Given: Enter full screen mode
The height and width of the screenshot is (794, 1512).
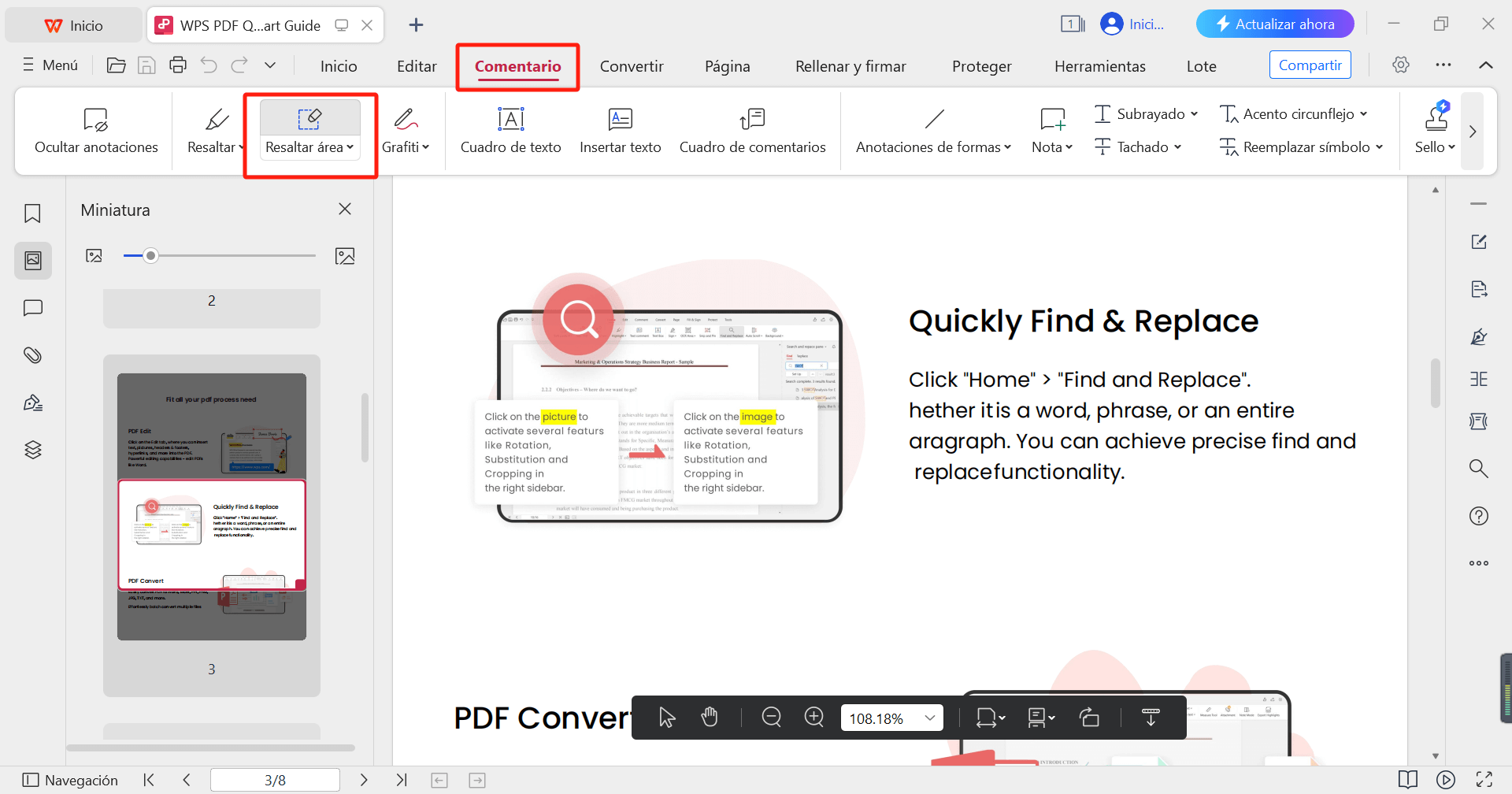Looking at the screenshot, I should point(1484,780).
